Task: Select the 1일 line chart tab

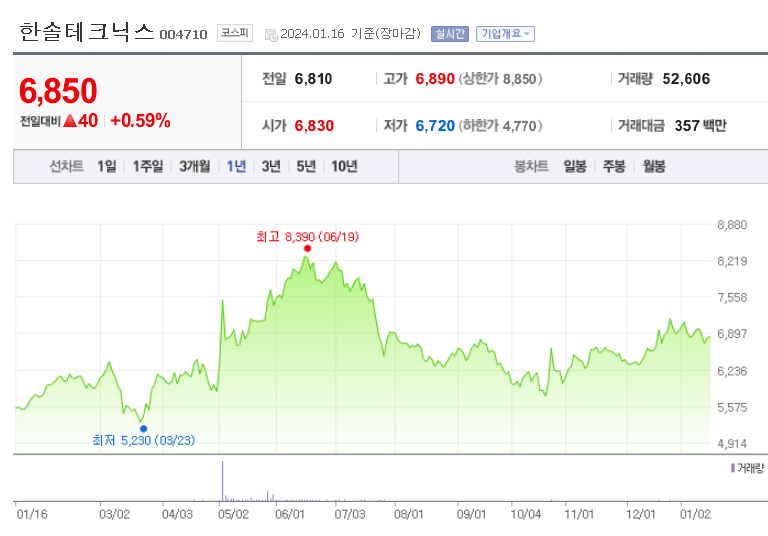Action: click(x=107, y=167)
